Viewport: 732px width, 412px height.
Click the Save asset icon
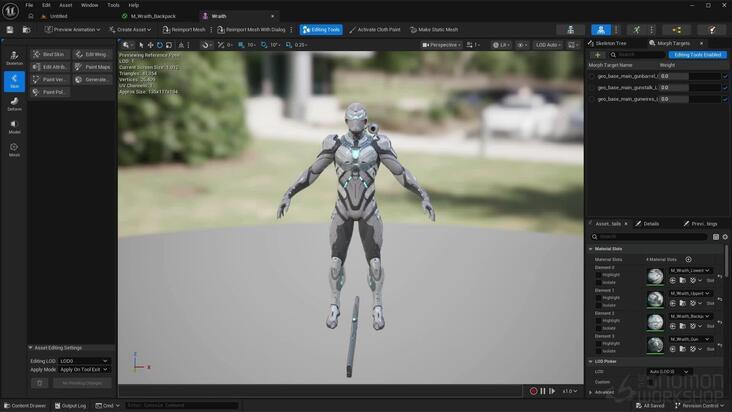click(x=10, y=29)
